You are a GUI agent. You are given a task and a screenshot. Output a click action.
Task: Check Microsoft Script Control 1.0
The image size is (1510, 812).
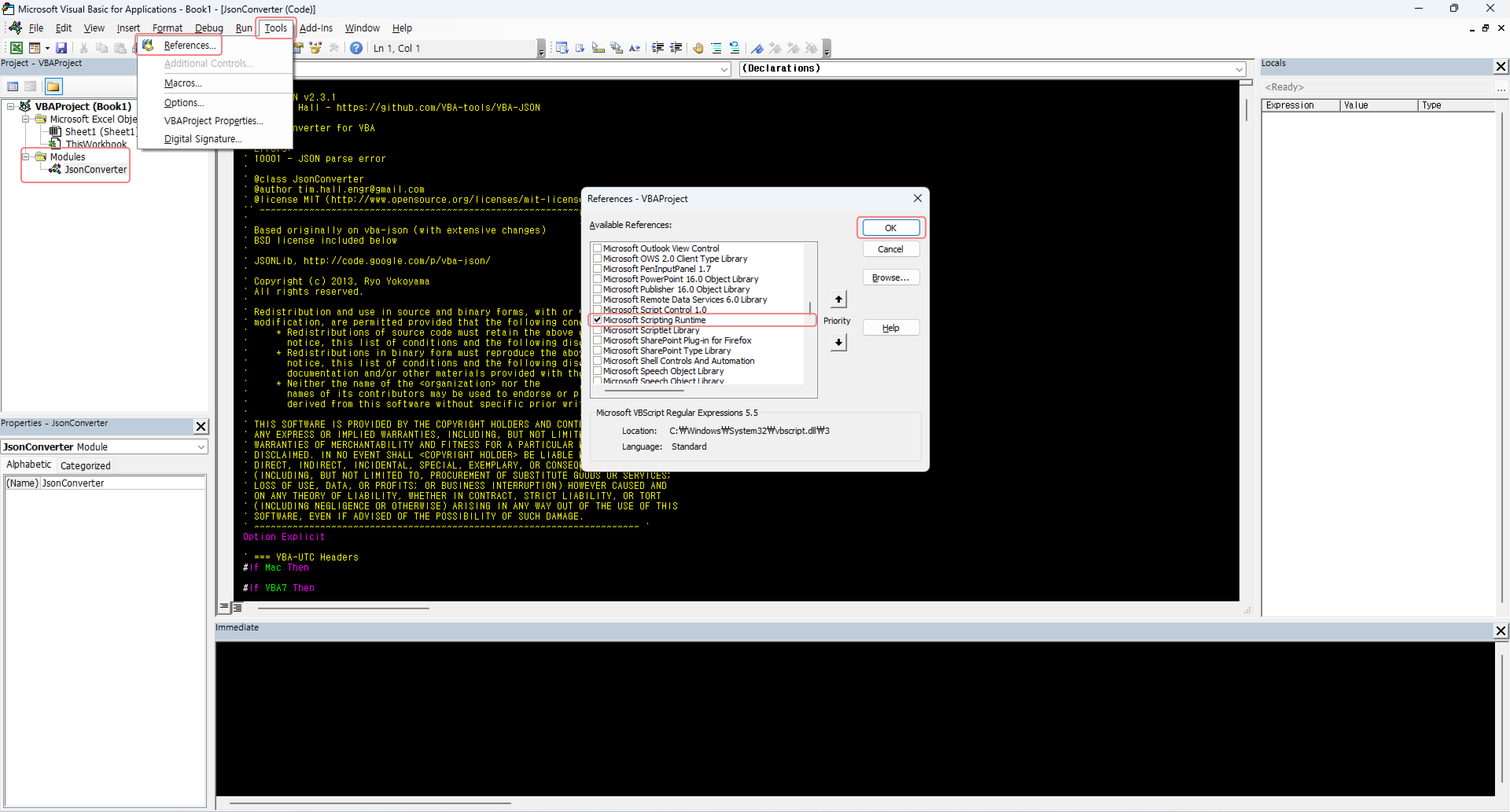[x=597, y=309]
